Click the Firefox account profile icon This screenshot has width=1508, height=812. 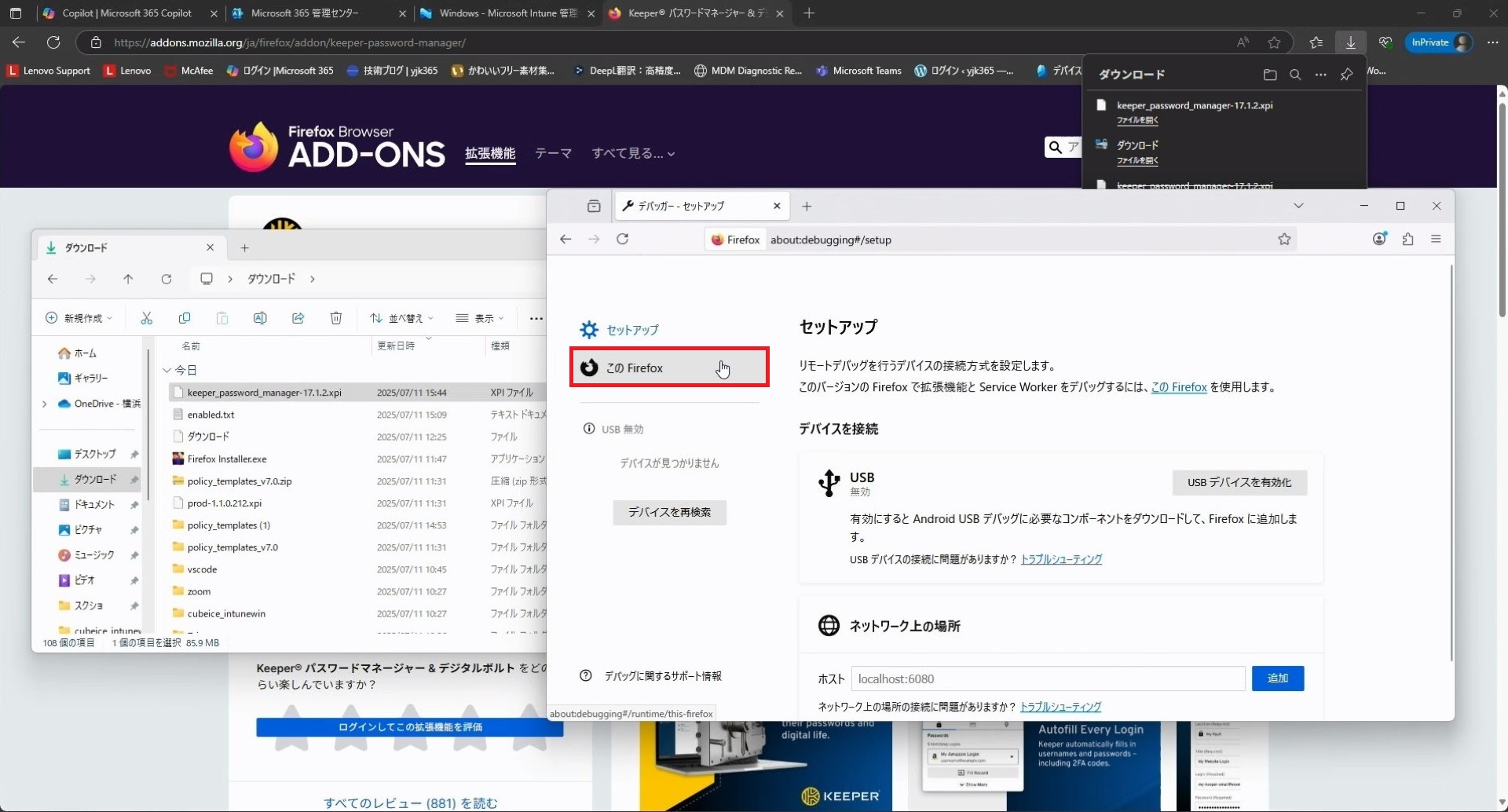[x=1379, y=240]
